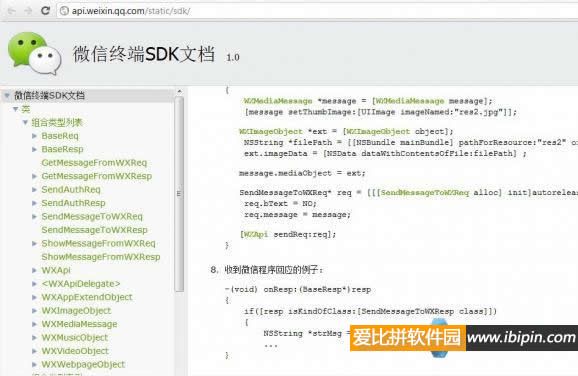Image resolution: width=578 pixels, height=376 pixels.
Task: Expand the WXAppExtendObject node arrow
Action: [x=35, y=297]
